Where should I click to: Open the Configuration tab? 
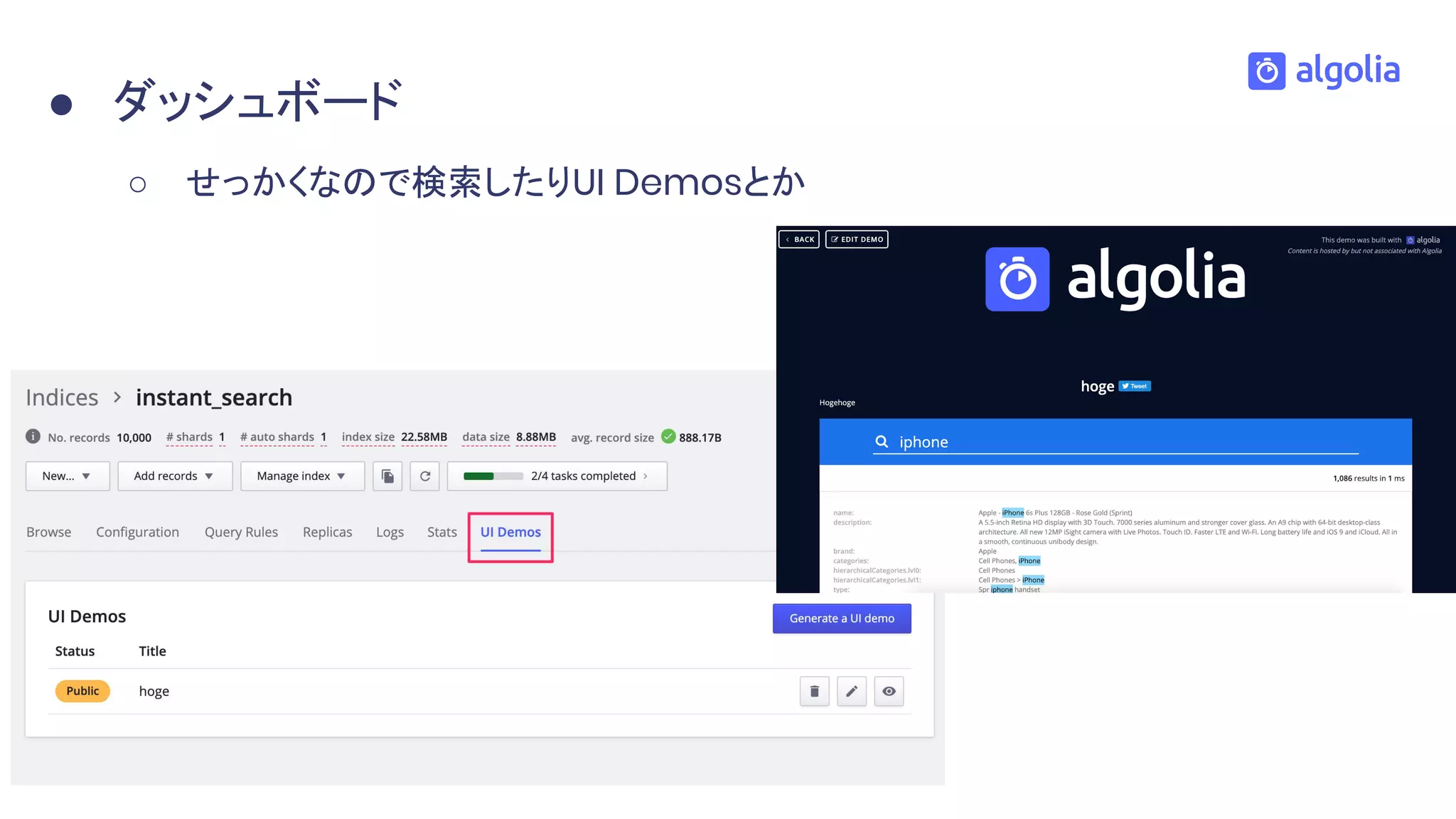click(138, 532)
